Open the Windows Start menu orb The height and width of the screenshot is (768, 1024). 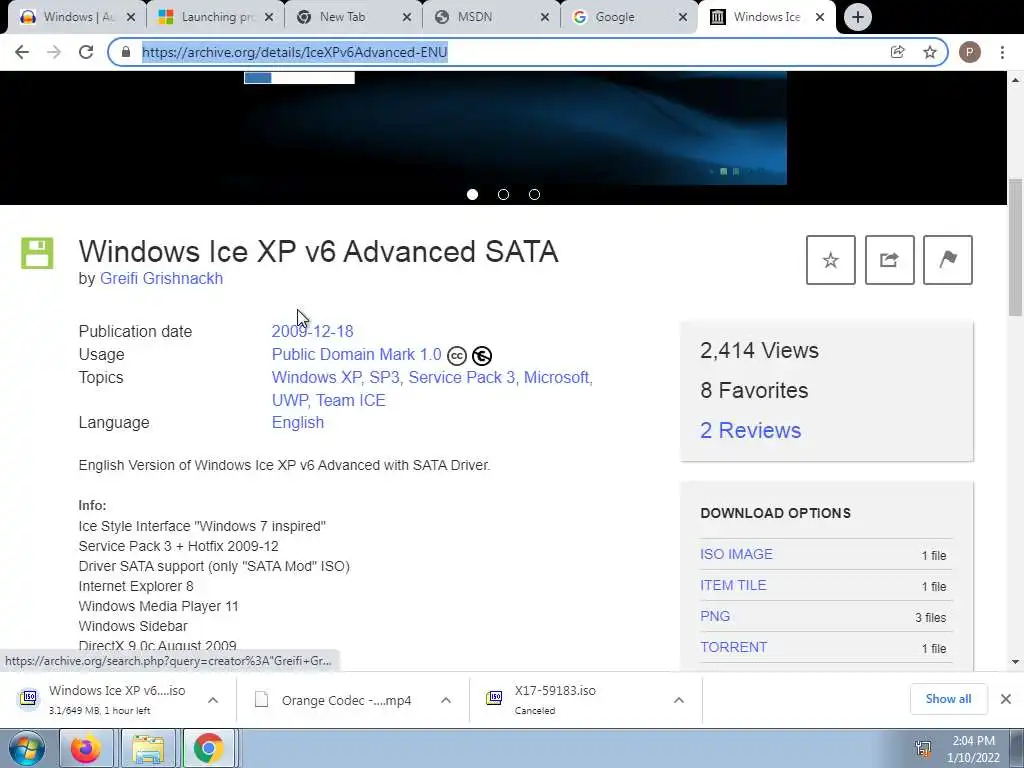point(26,748)
